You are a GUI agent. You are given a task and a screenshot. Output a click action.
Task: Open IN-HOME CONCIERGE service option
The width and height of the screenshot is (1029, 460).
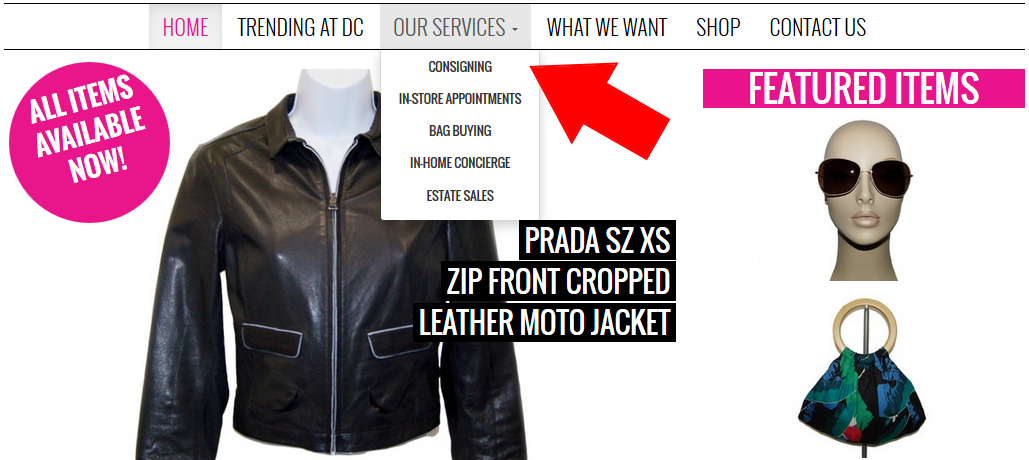(x=460, y=163)
